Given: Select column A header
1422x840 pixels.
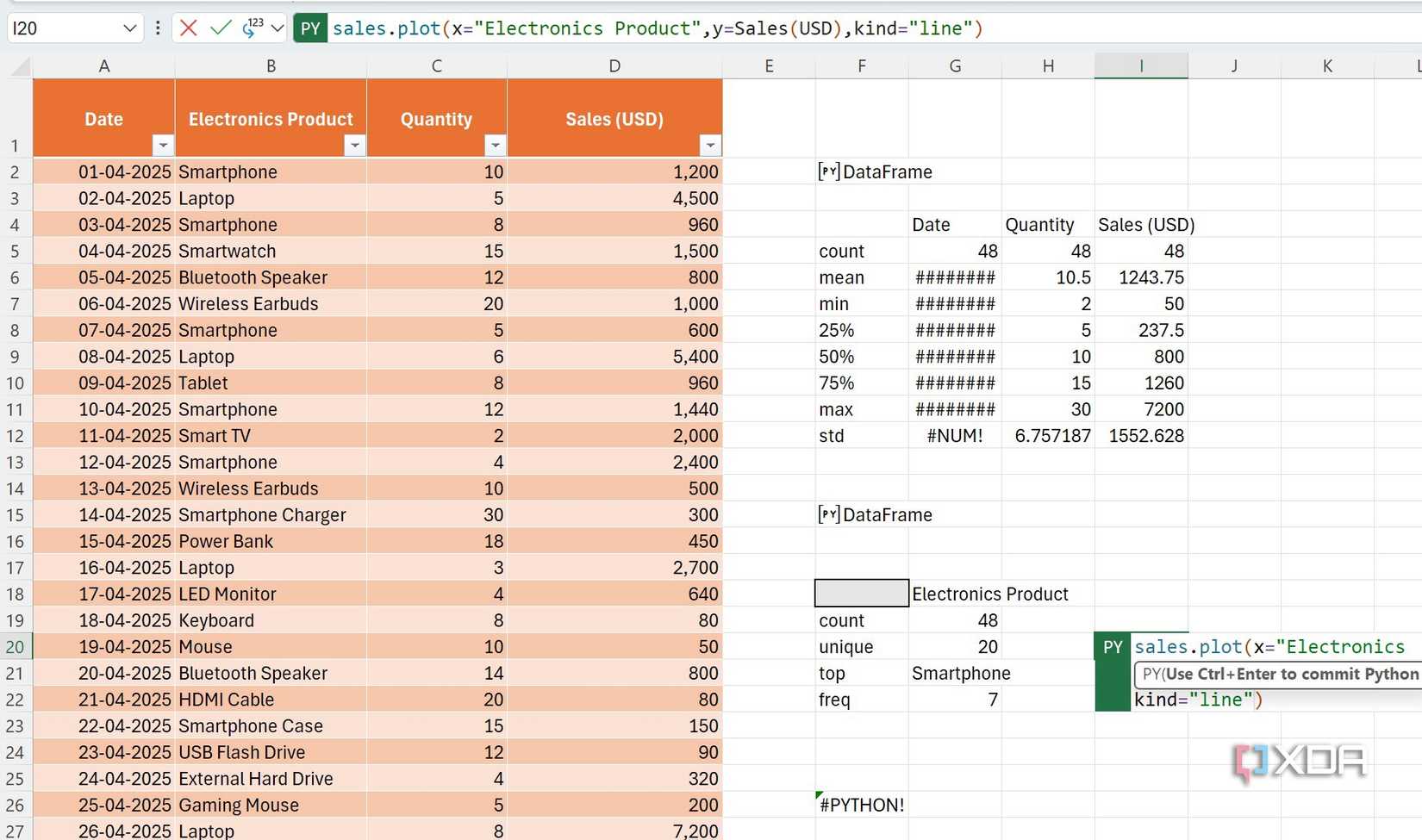Looking at the screenshot, I should tap(103, 66).
